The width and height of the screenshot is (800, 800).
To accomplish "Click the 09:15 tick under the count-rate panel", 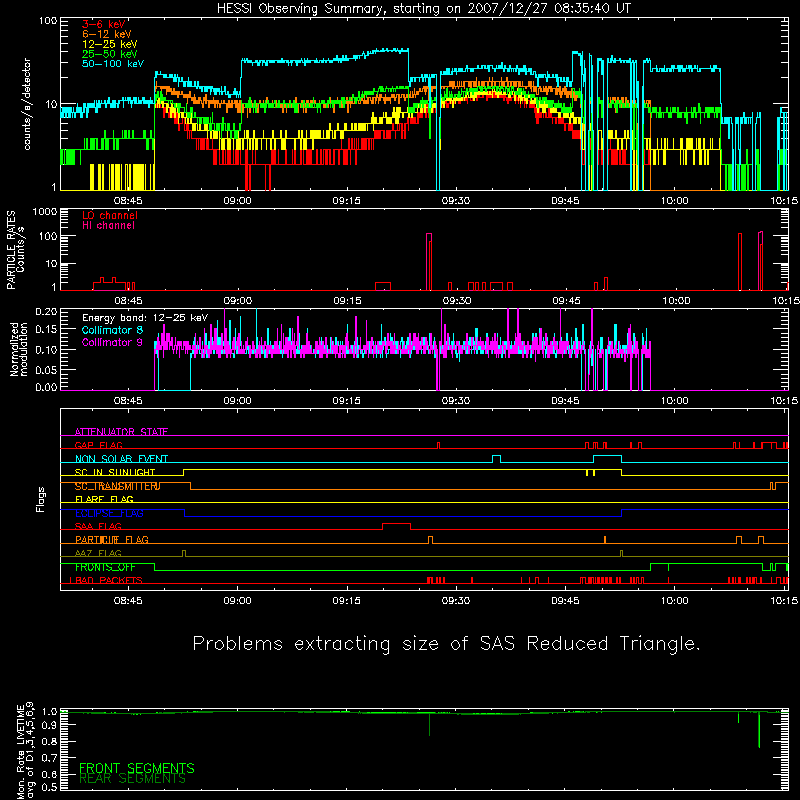I will [346, 201].
